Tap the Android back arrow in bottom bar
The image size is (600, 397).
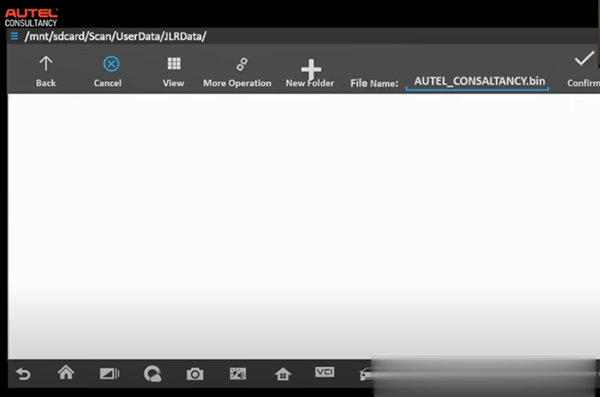[x=23, y=373]
